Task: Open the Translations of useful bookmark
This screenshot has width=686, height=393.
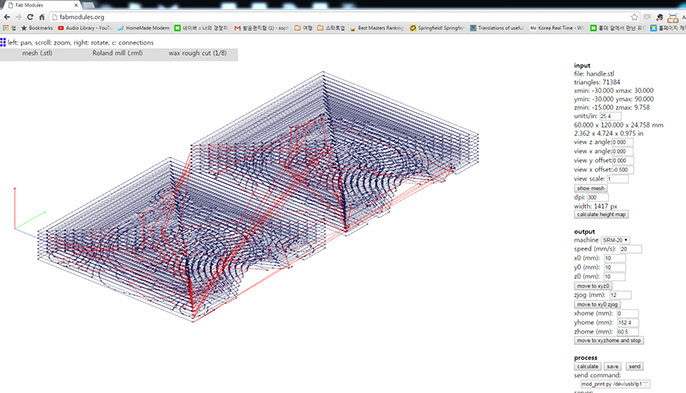Action: click(x=497, y=28)
